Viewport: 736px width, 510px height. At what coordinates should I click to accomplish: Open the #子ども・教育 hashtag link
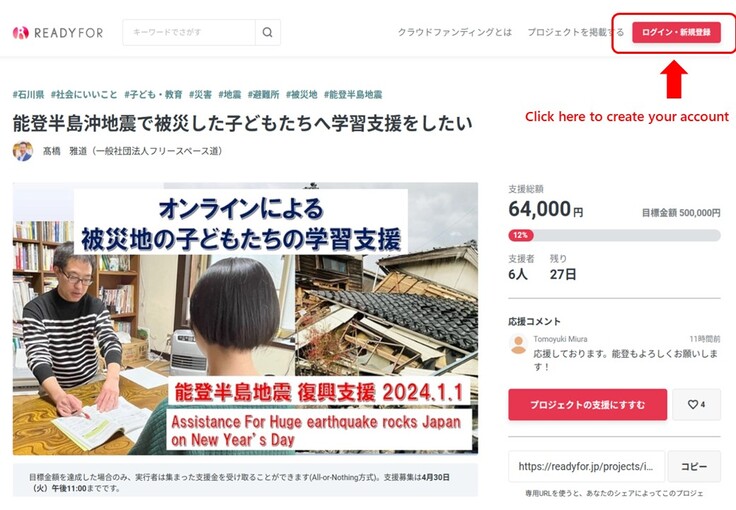153,95
